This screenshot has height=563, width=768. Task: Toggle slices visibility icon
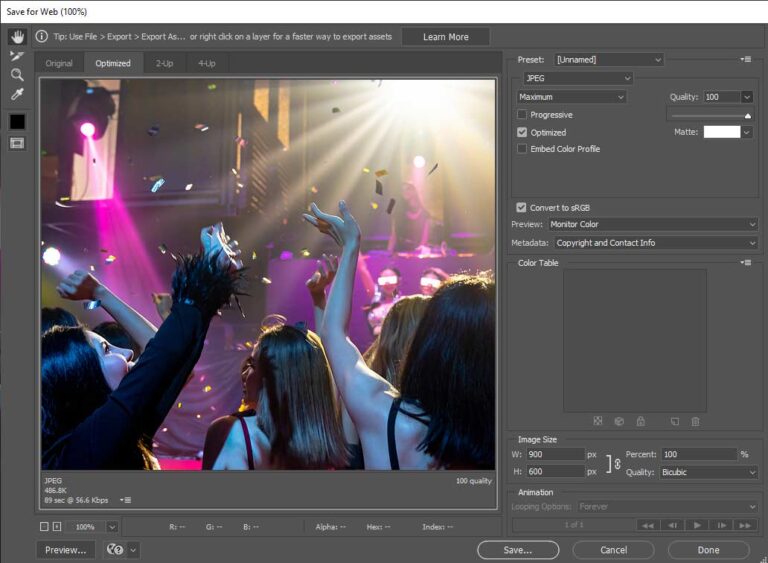tap(17, 143)
